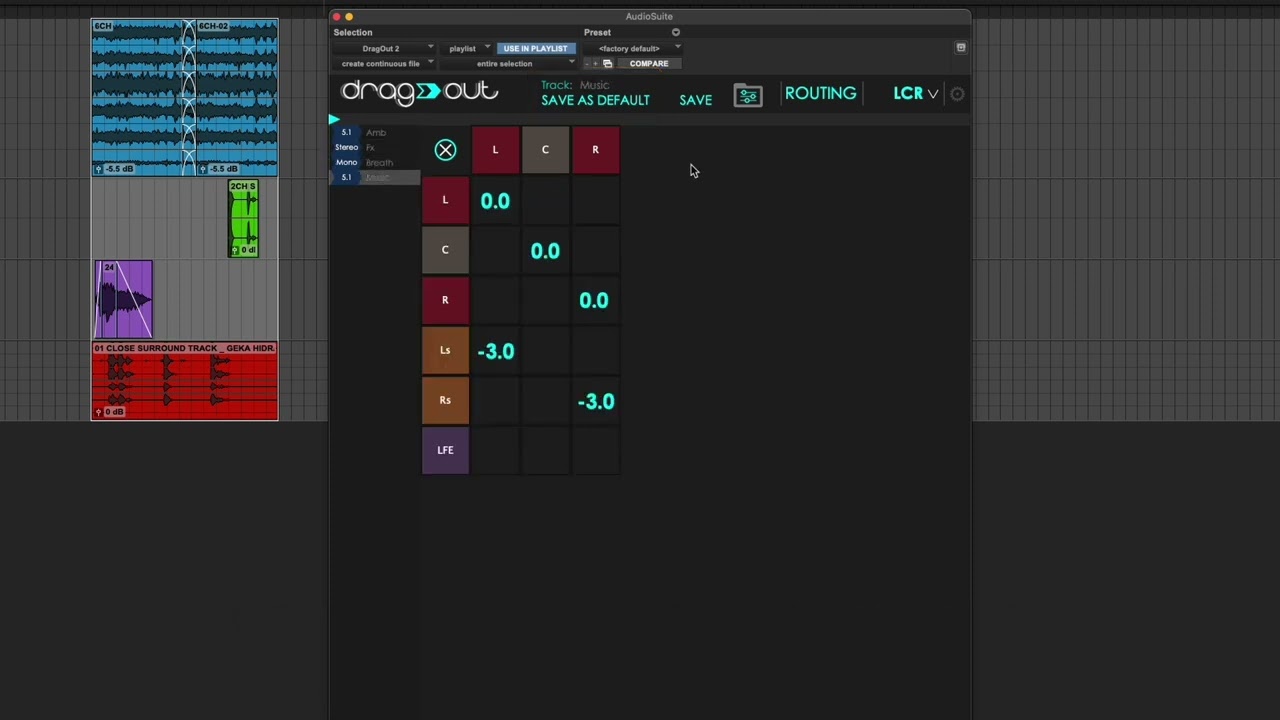This screenshot has width=1280, height=720.
Task: Open the playlist processing dropdown
Action: (x=468, y=48)
